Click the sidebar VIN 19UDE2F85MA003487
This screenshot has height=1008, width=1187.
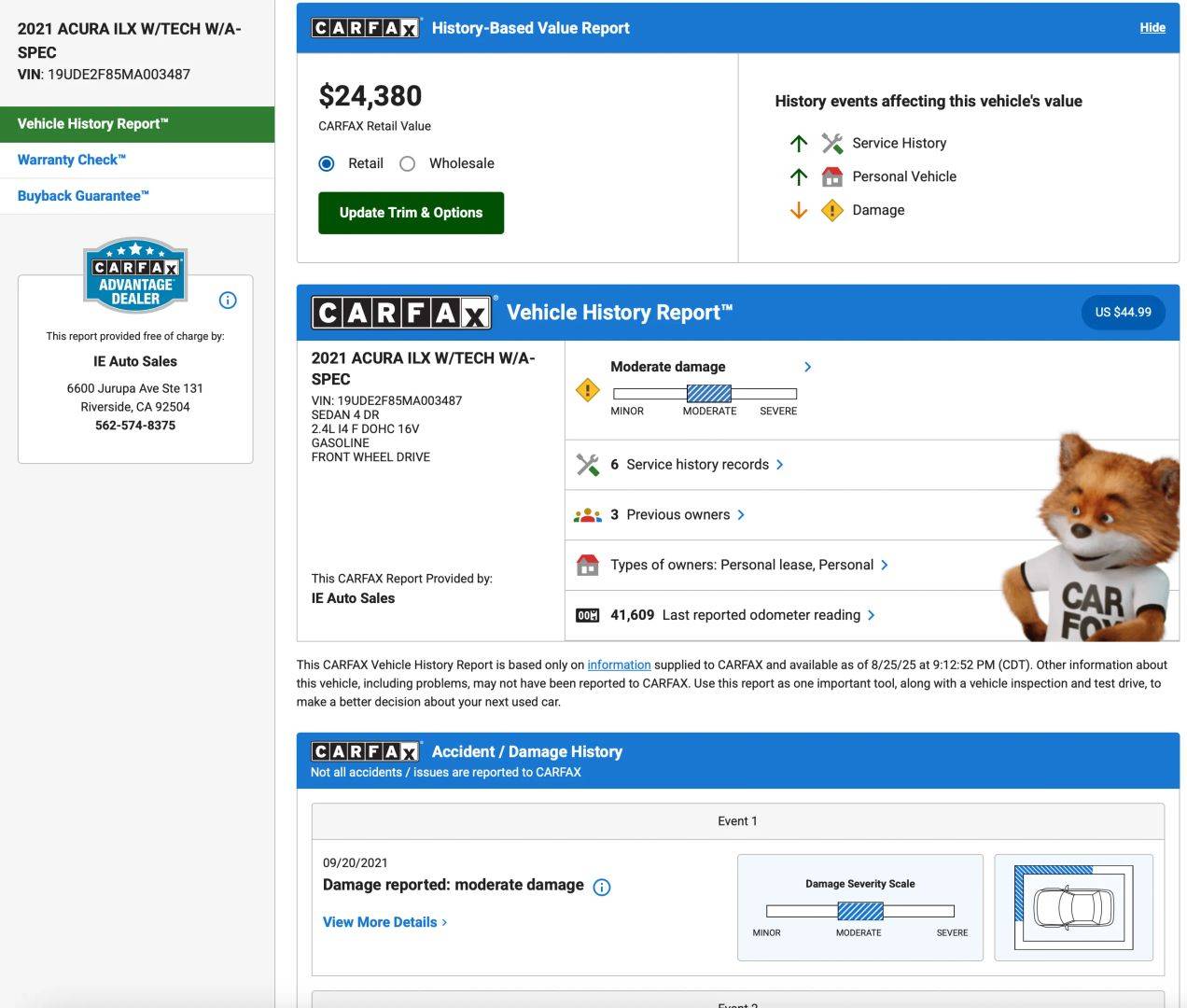[119, 74]
